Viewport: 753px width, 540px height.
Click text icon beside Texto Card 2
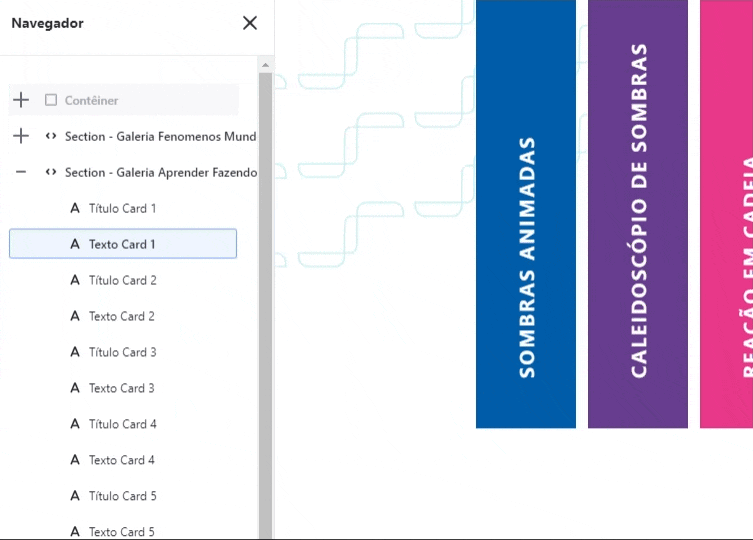pos(75,316)
